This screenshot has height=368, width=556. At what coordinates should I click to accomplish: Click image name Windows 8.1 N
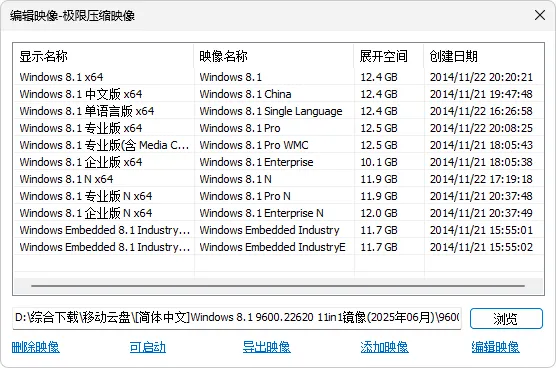click(x=235, y=179)
